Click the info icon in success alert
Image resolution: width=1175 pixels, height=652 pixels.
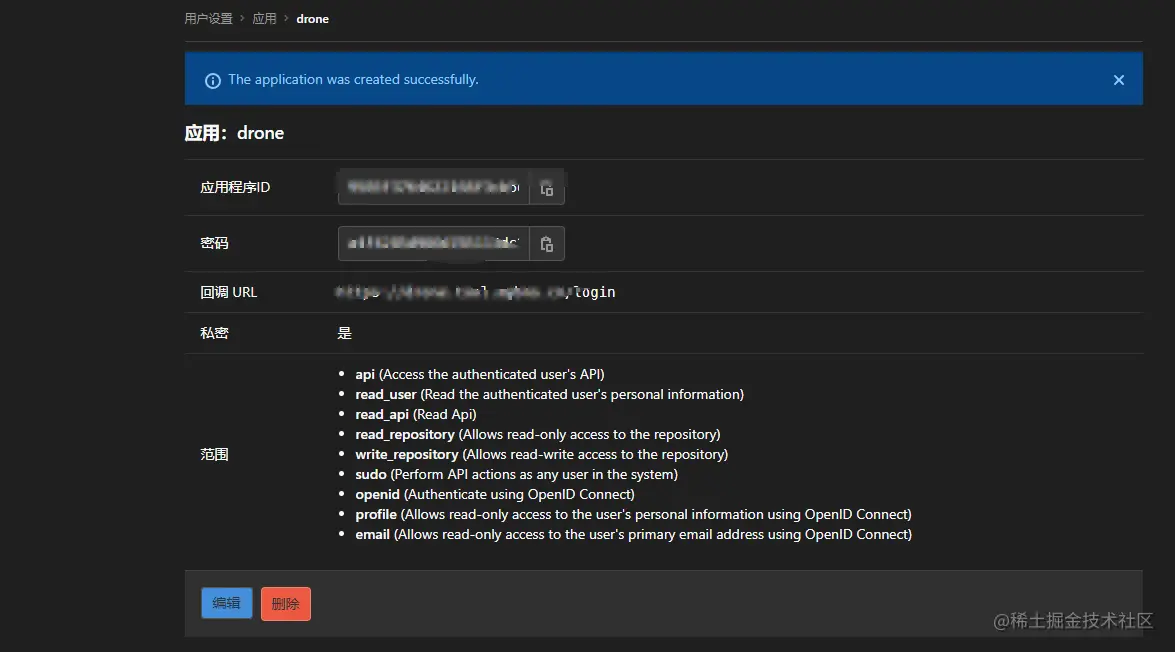pos(212,81)
